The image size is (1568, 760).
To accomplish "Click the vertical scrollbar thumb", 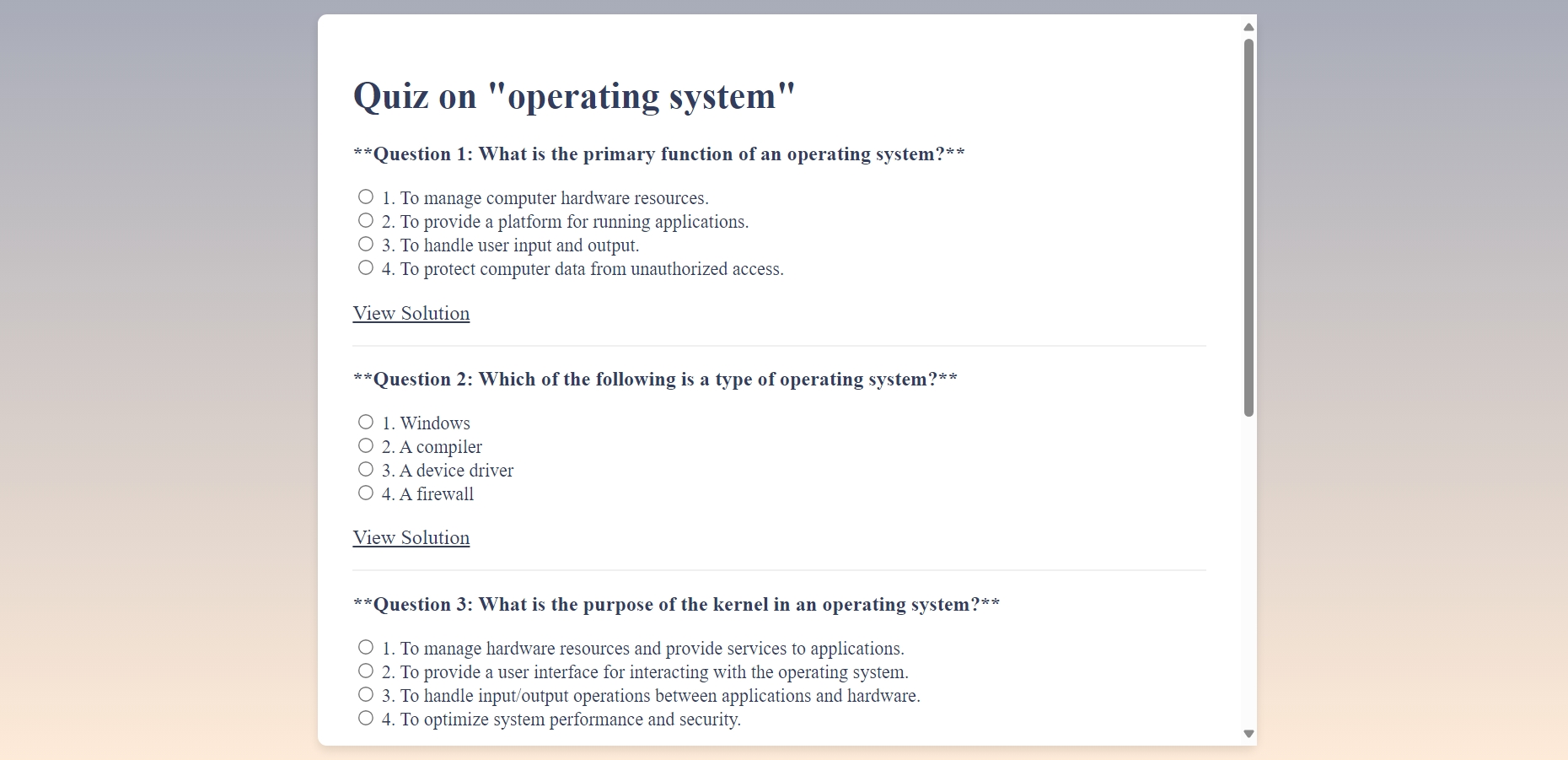I will coord(1249,228).
